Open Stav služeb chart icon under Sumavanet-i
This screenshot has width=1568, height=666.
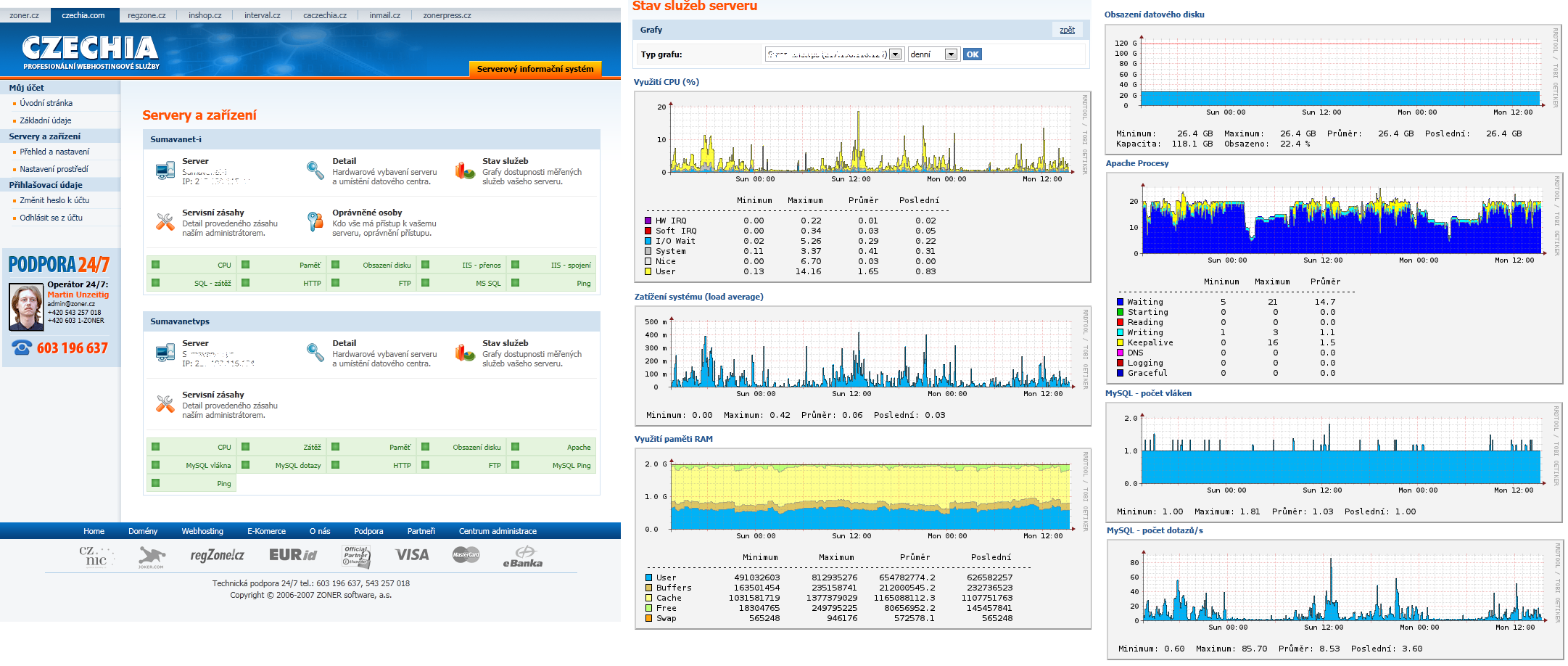point(465,170)
